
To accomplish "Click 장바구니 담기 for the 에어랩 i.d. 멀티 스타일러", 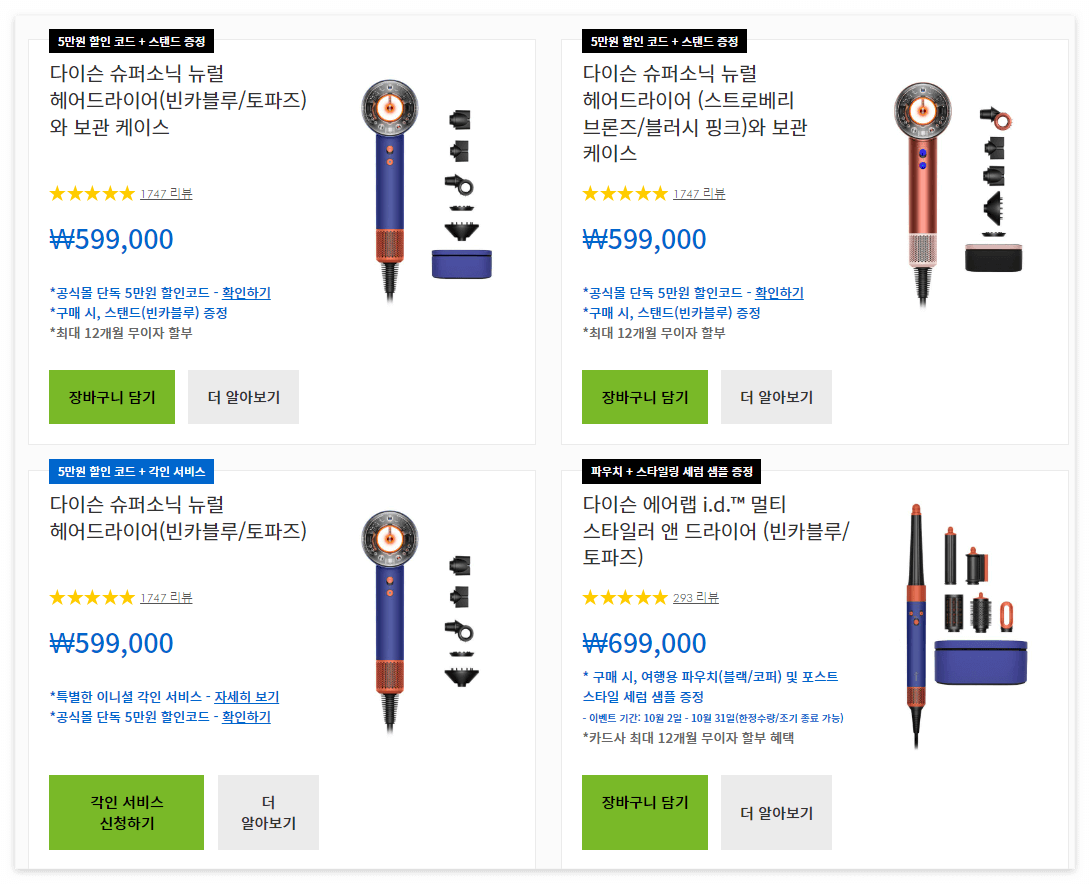I will coord(644,812).
